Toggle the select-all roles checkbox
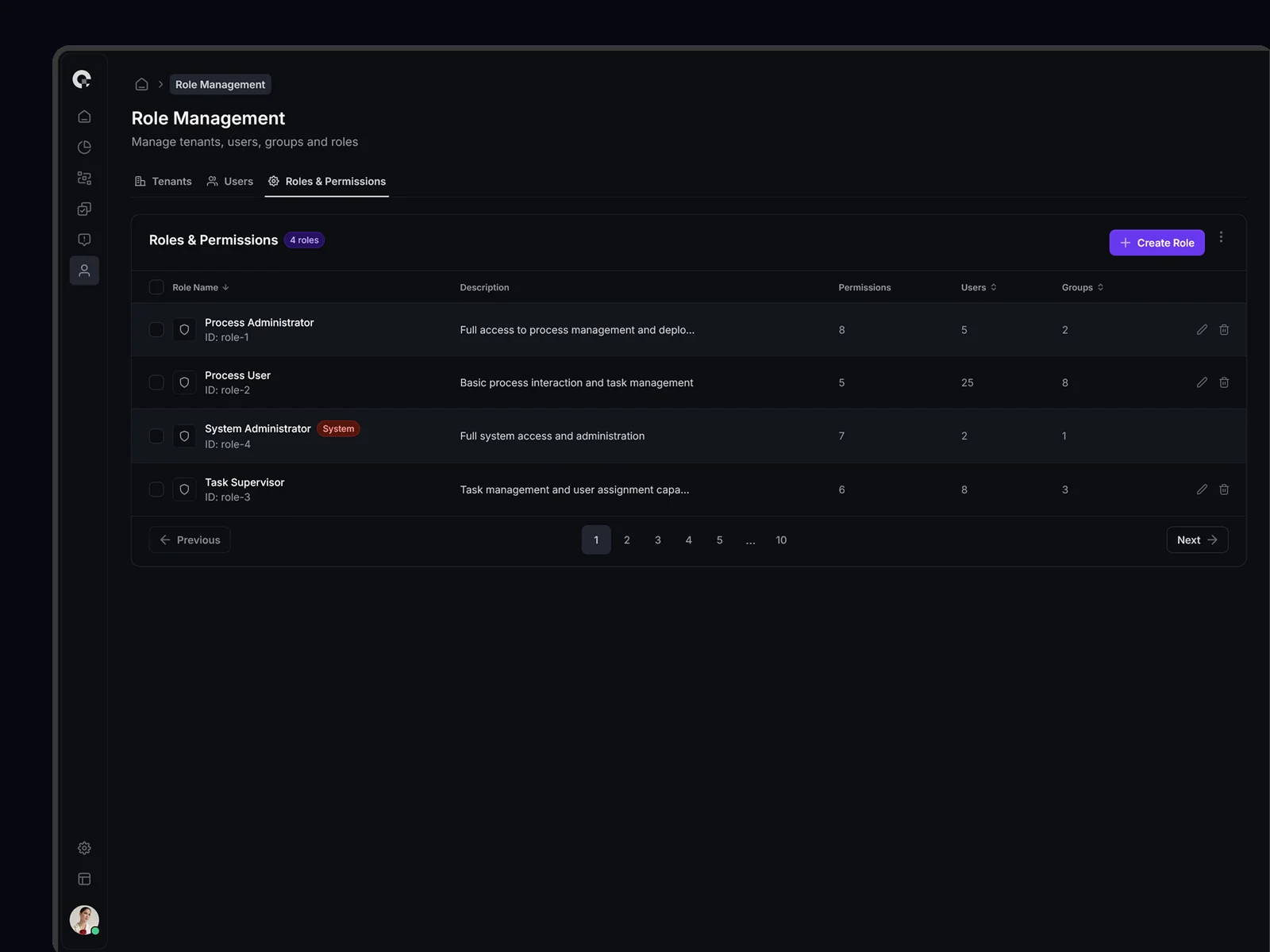This screenshot has width=1270, height=952. click(156, 287)
